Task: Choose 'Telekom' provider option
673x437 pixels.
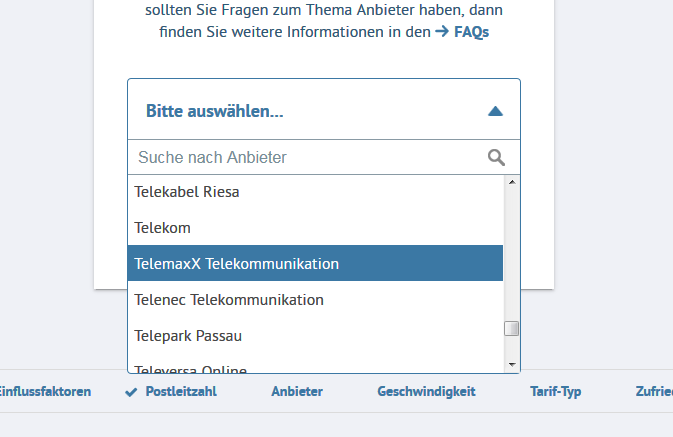Action: [x=315, y=228]
